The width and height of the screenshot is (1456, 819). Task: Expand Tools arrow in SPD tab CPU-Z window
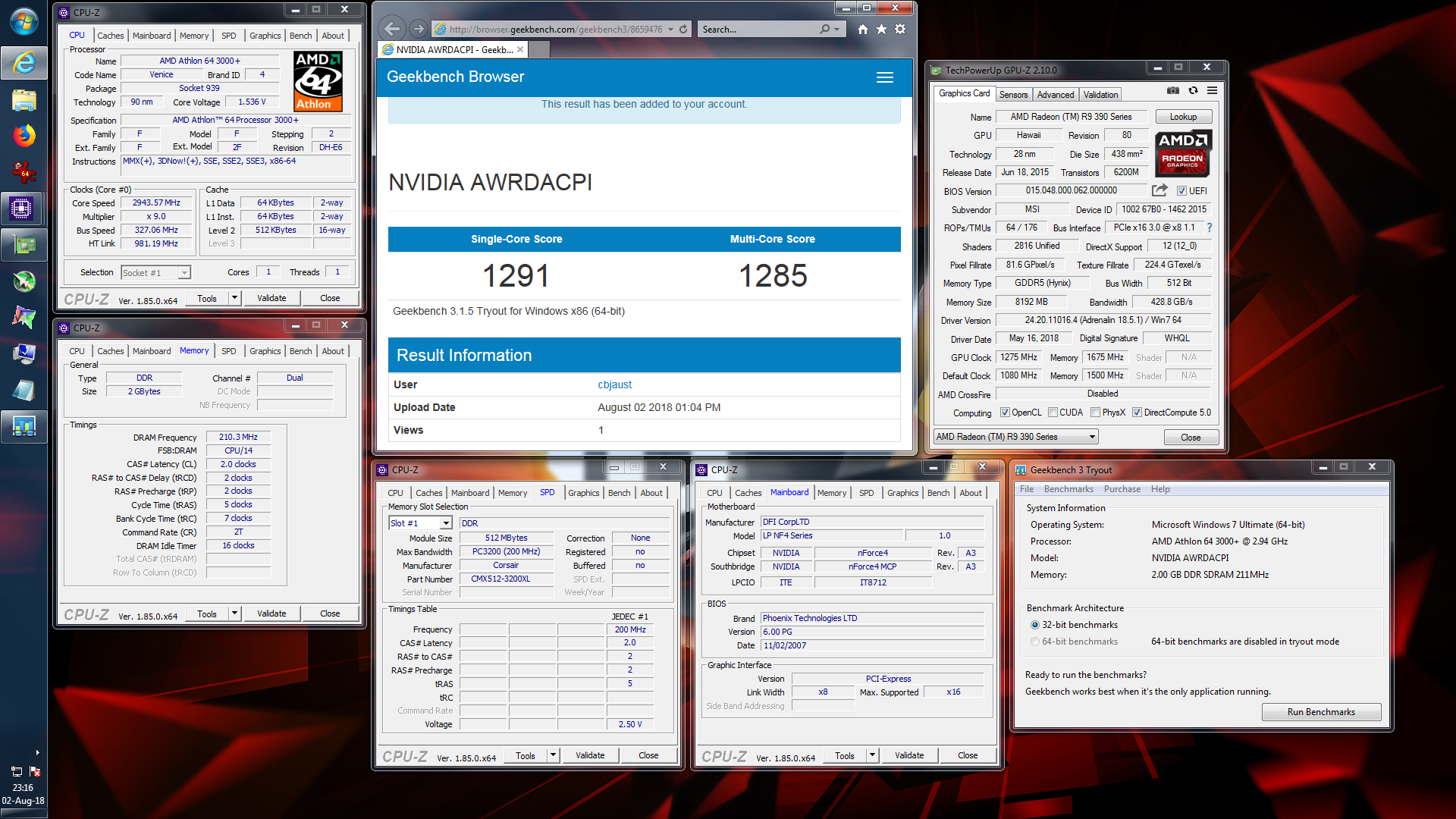[x=553, y=755]
